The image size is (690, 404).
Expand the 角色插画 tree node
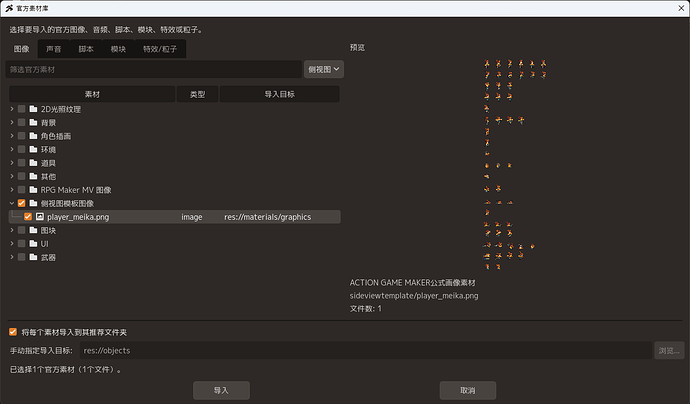click(x=12, y=136)
